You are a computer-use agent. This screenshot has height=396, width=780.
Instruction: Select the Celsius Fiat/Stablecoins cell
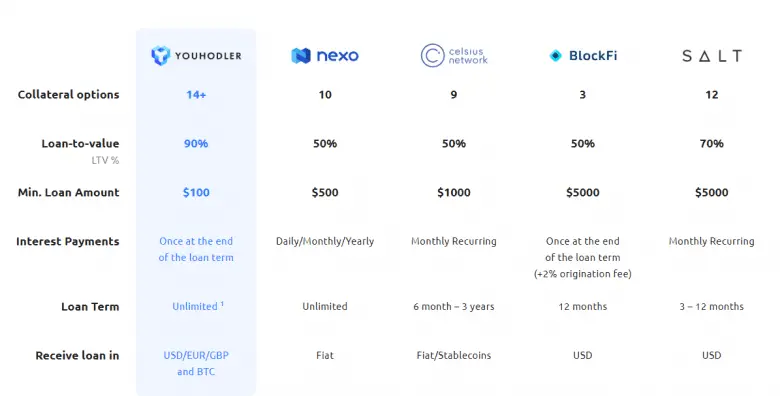tap(454, 355)
